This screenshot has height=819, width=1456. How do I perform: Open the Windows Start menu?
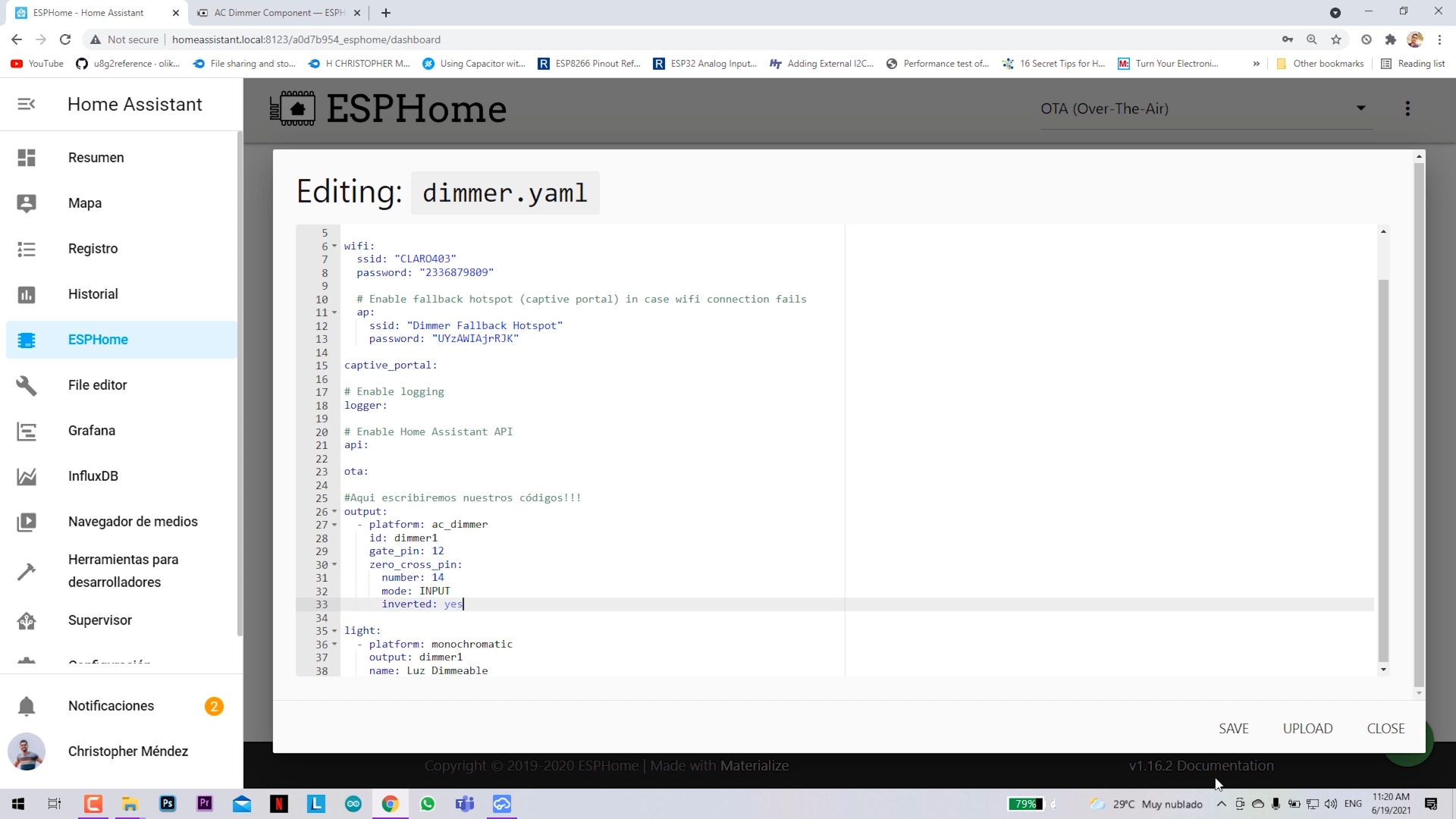pos(18,804)
